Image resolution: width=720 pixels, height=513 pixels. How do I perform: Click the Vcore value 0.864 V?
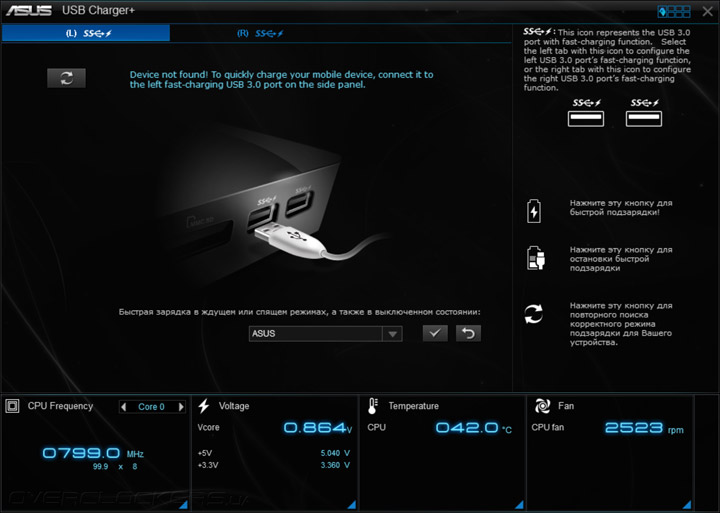(318, 428)
